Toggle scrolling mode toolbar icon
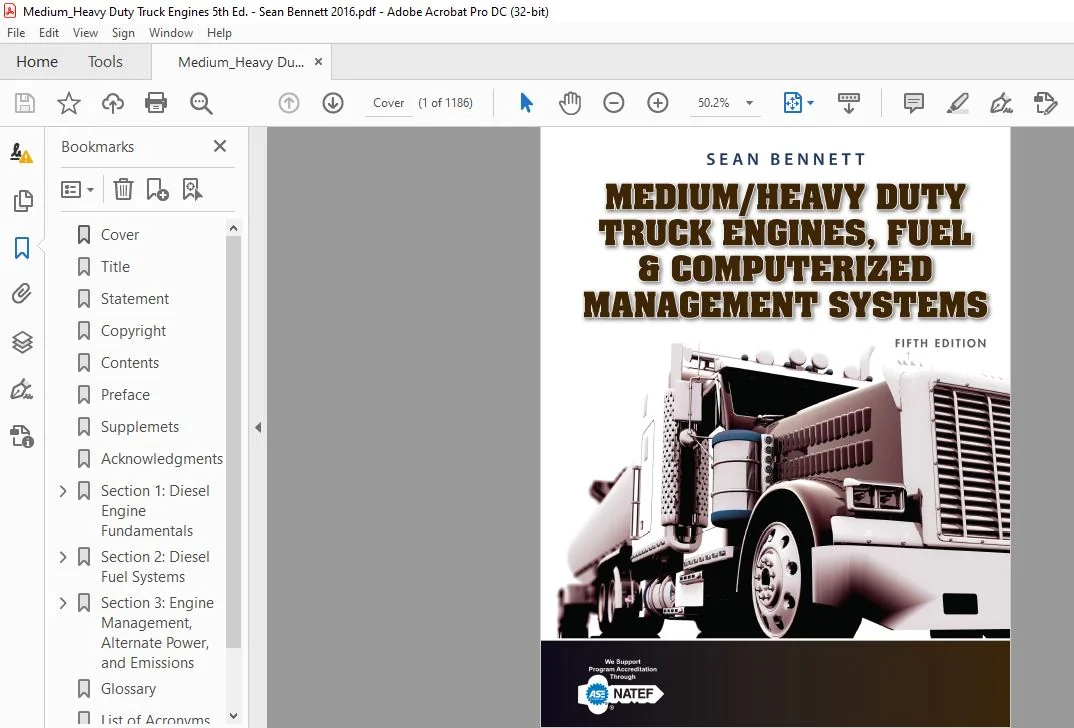The width and height of the screenshot is (1074, 728). pyautogui.click(x=849, y=103)
